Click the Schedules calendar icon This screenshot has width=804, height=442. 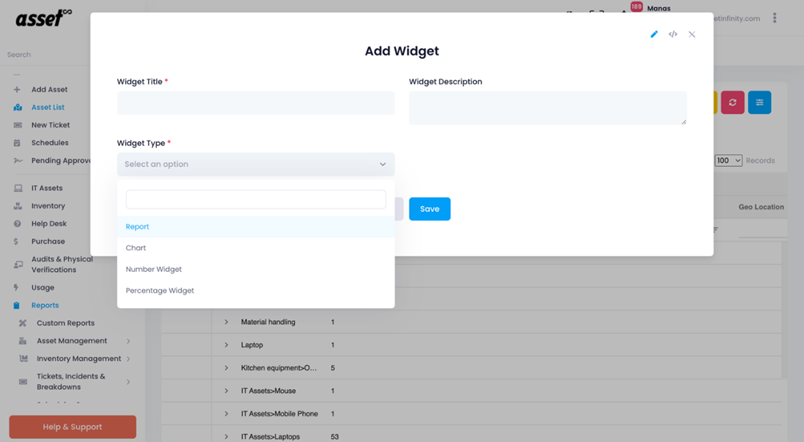[x=17, y=143]
